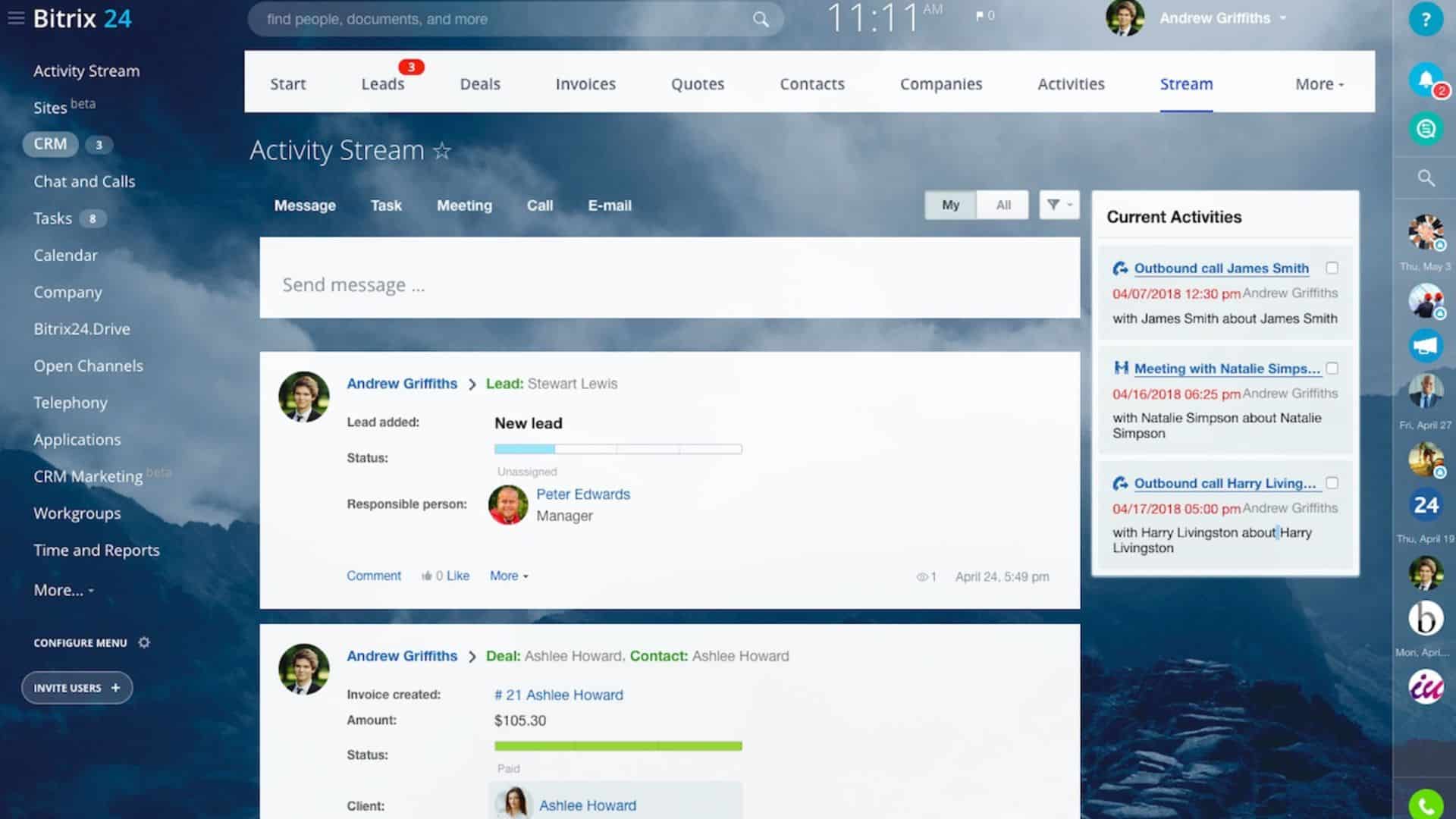Open the green chat messenger icon
1456x819 pixels.
pos(1426,128)
